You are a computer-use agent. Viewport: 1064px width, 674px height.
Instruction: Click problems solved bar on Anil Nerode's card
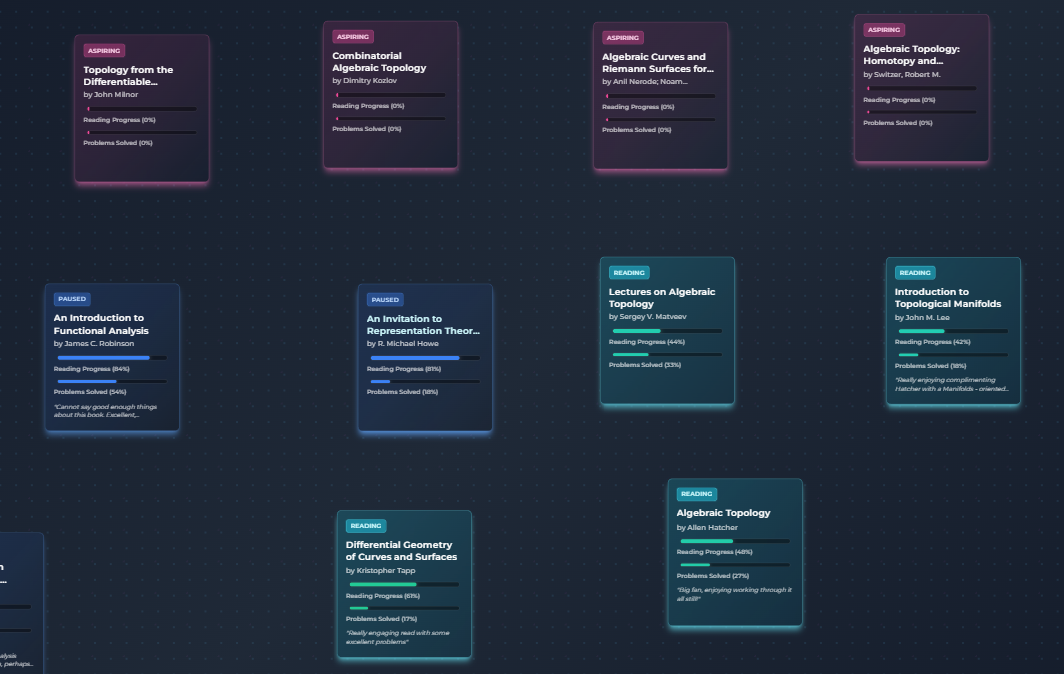point(661,119)
